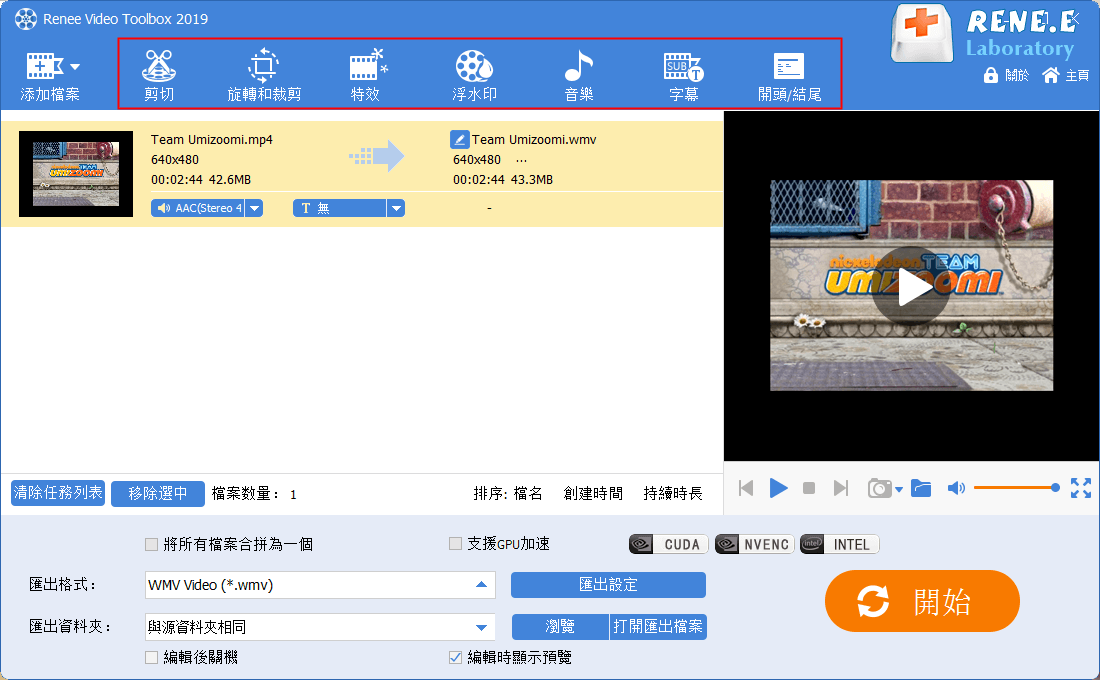Sort by 持續時長
Image resolution: width=1100 pixels, height=680 pixels.
tap(673, 493)
